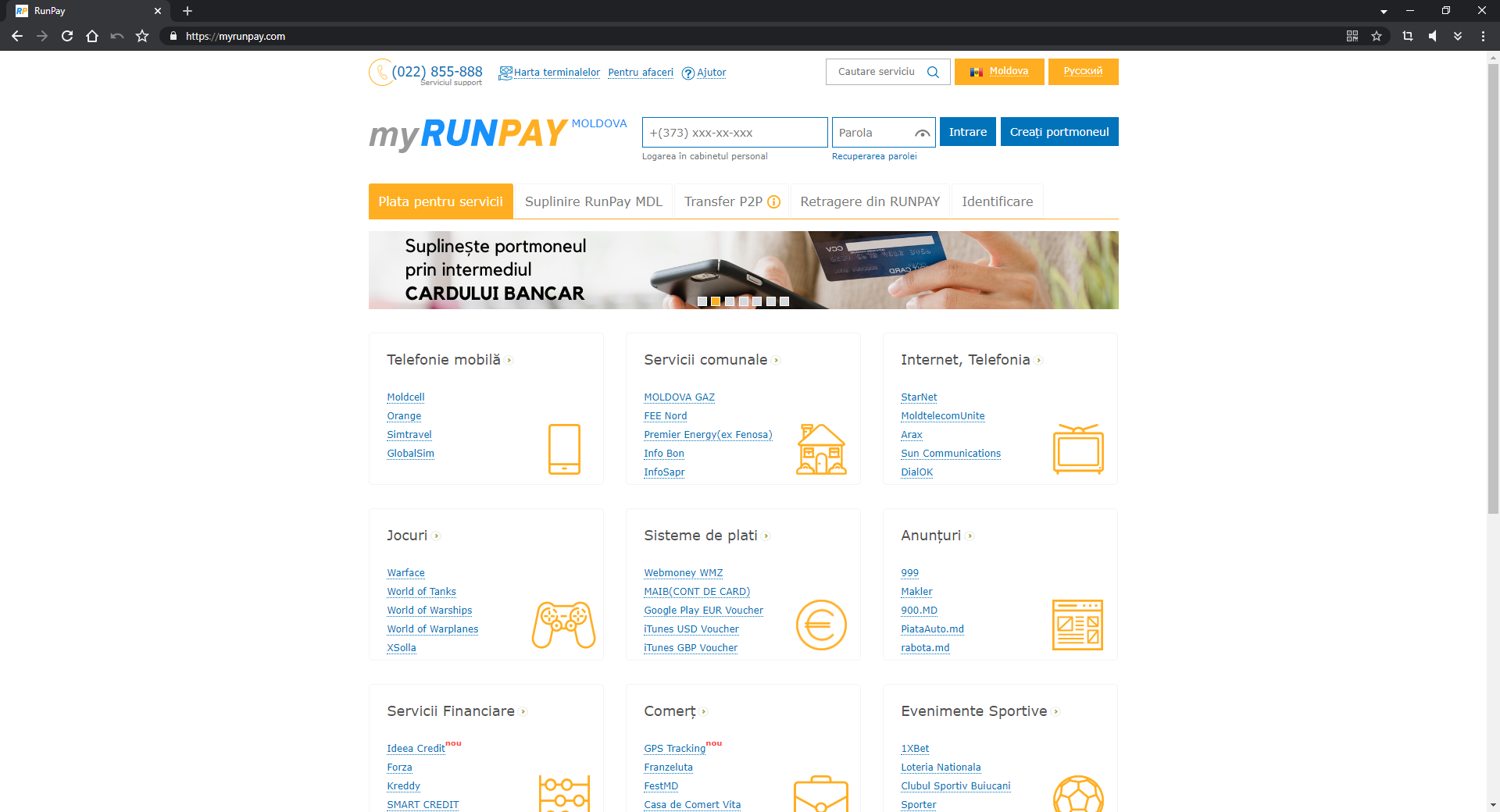Select Moldova country button
The width and height of the screenshot is (1500, 812).
point(999,72)
